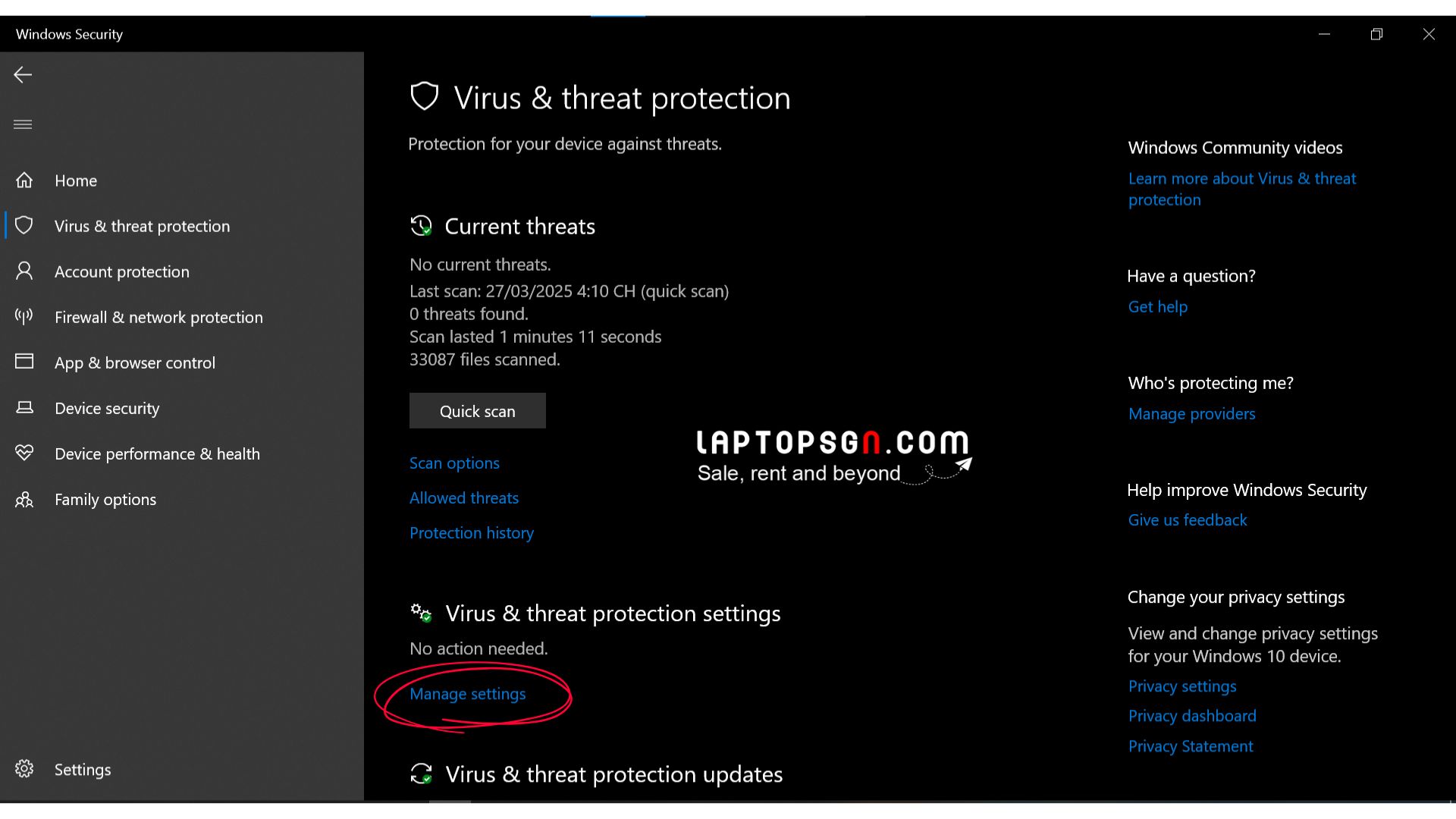Image resolution: width=1456 pixels, height=819 pixels.
Task: Open Protection history
Action: click(472, 532)
